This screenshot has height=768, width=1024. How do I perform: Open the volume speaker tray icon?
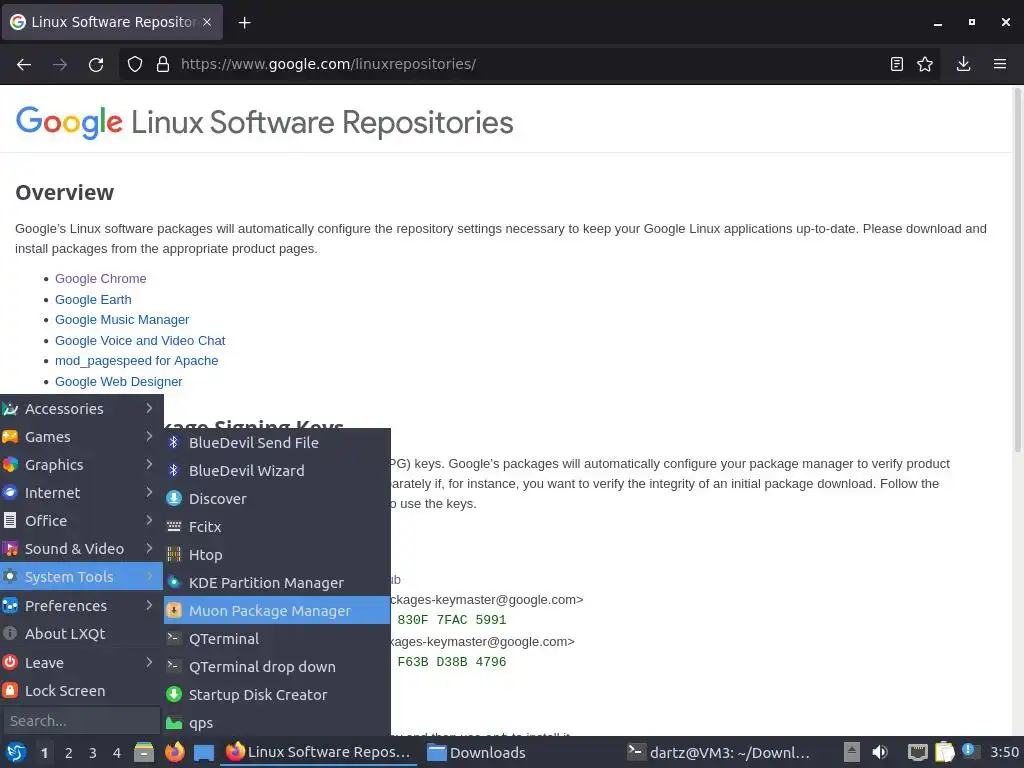coord(880,752)
